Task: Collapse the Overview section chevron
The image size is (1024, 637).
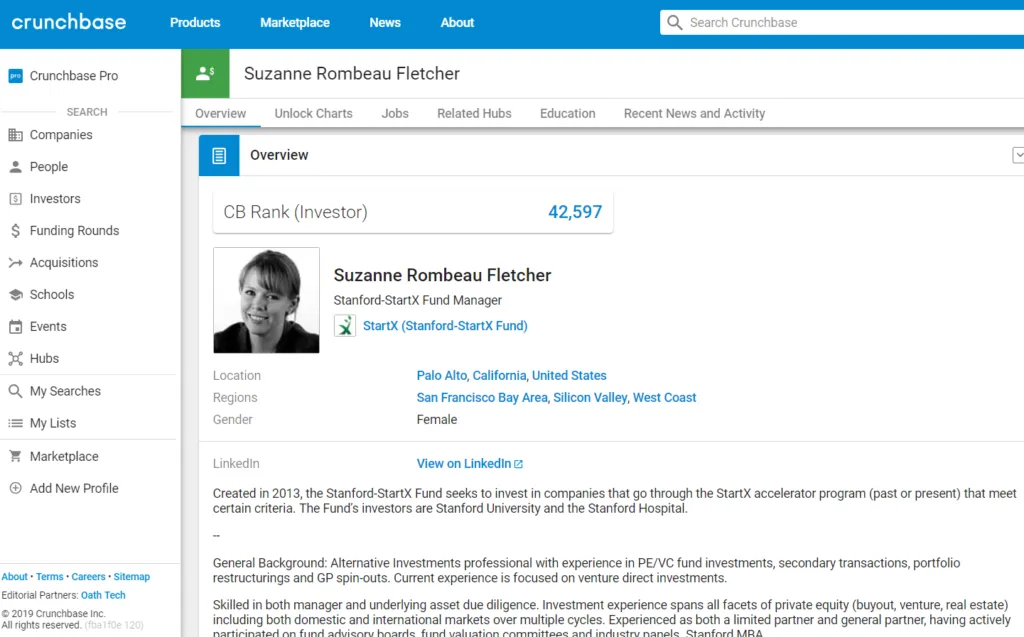Action: point(1018,155)
